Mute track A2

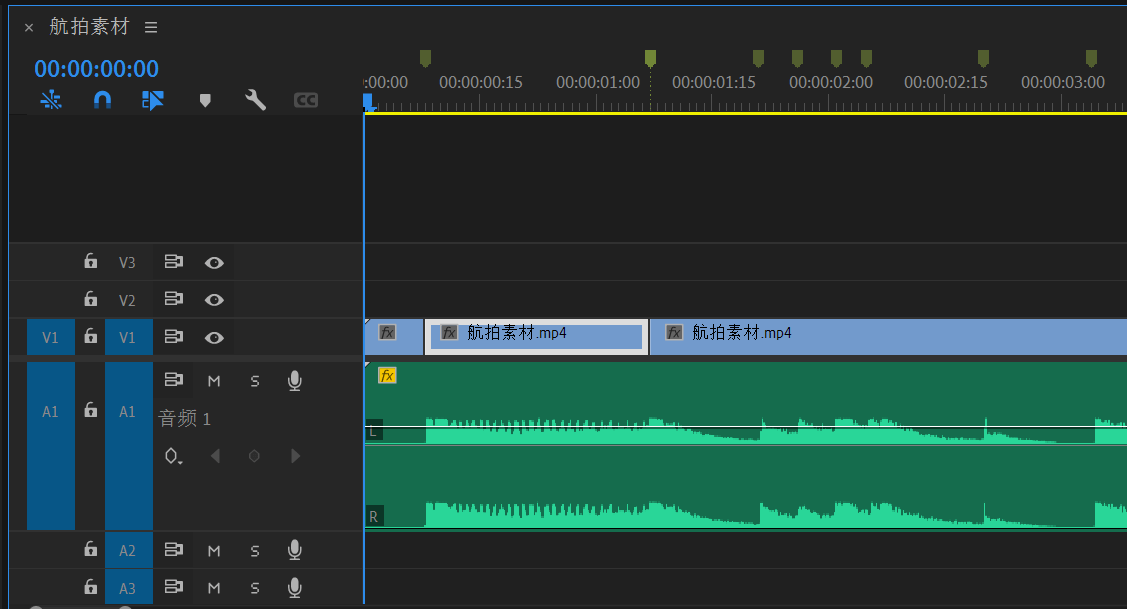click(x=214, y=551)
